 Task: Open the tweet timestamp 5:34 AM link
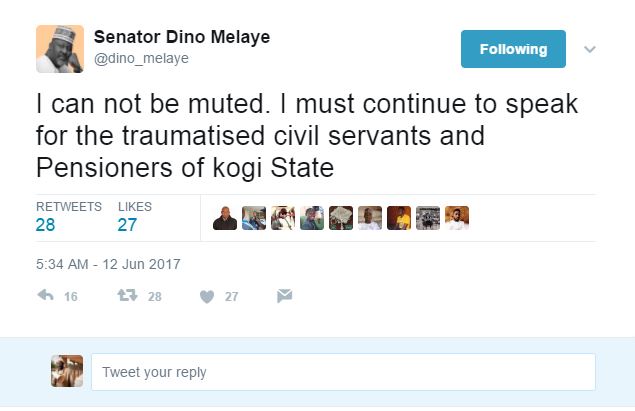[108, 264]
